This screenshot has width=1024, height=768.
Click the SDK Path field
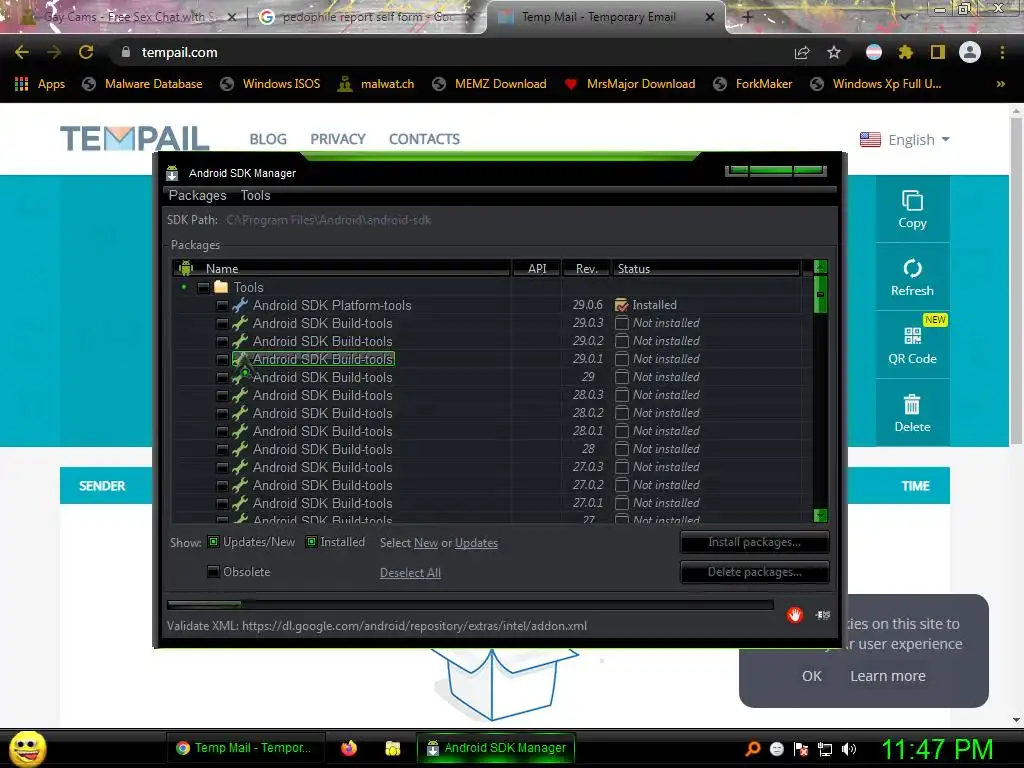click(328, 220)
